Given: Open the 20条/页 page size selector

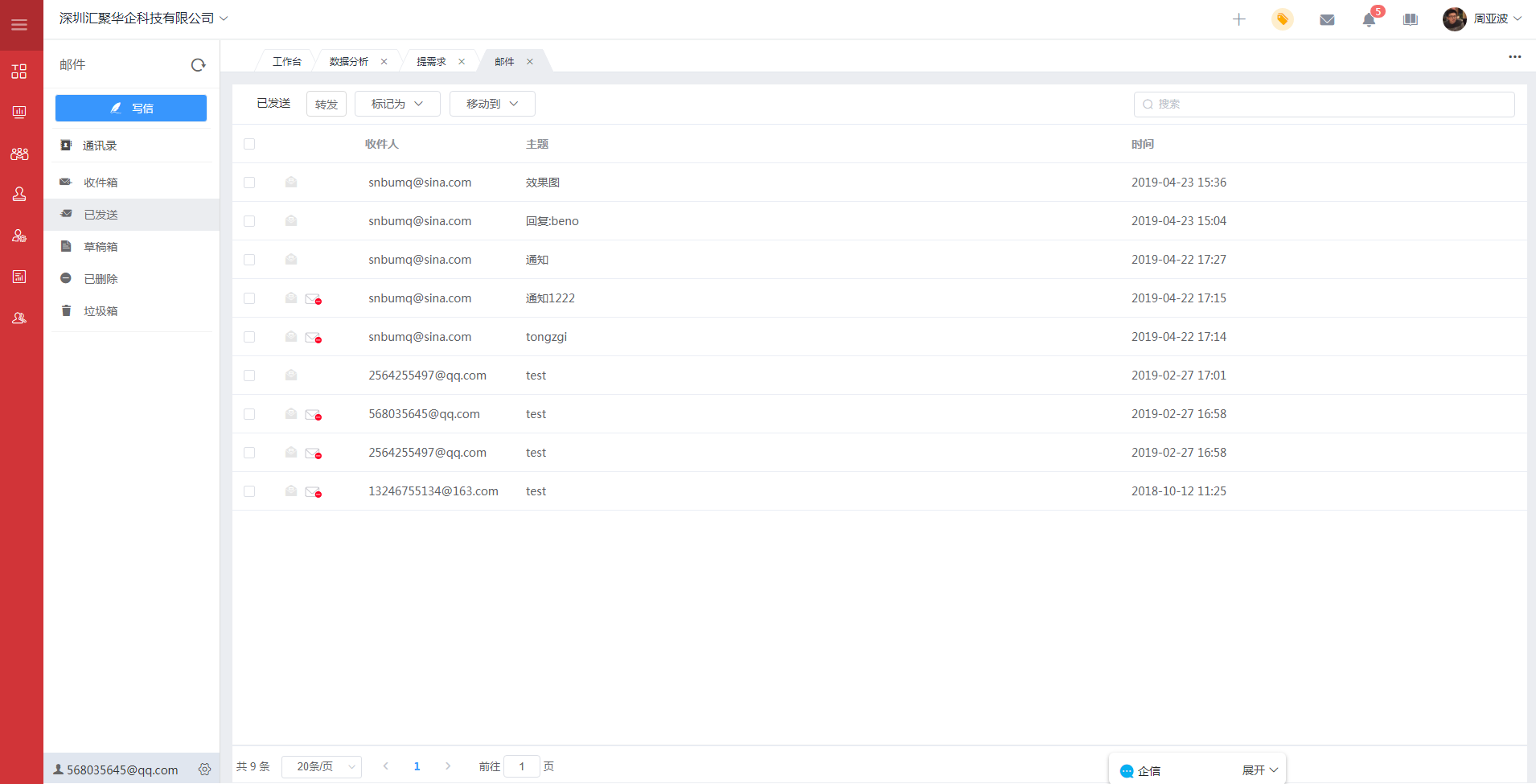Looking at the screenshot, I should click(x=322, y=766).
